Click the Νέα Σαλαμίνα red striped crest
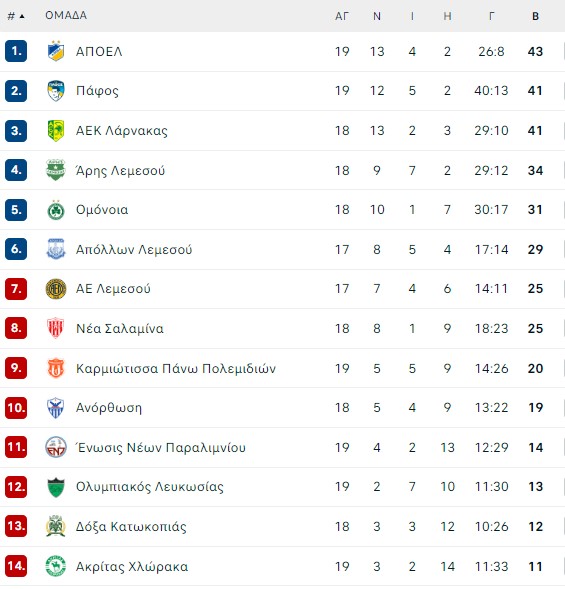The image size is (565, 589). (56, 328)
